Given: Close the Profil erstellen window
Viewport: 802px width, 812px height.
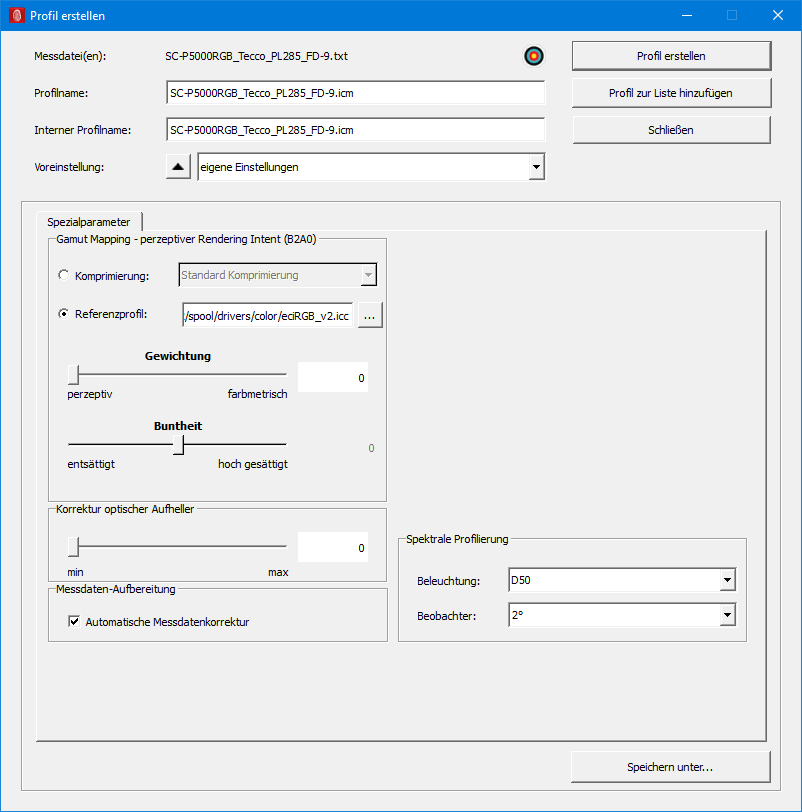Looking at the screenshot, I should pos(777,16).
